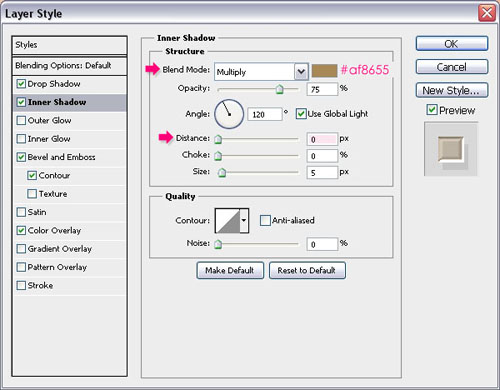
Task: Click the Opacity slider handle
Action: (x=280, y=89)
